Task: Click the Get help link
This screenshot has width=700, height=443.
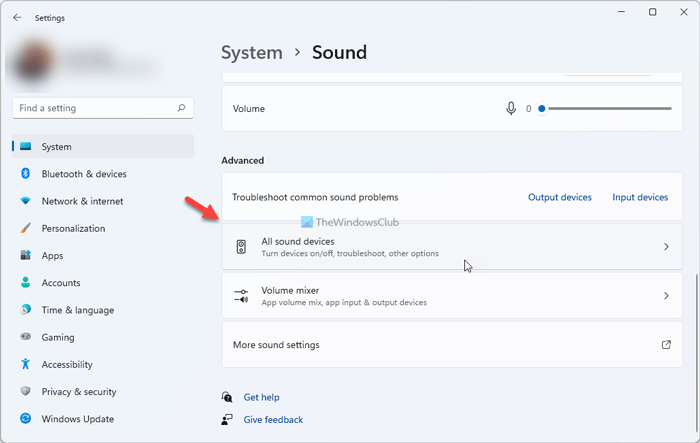Action: coord(261,397)
